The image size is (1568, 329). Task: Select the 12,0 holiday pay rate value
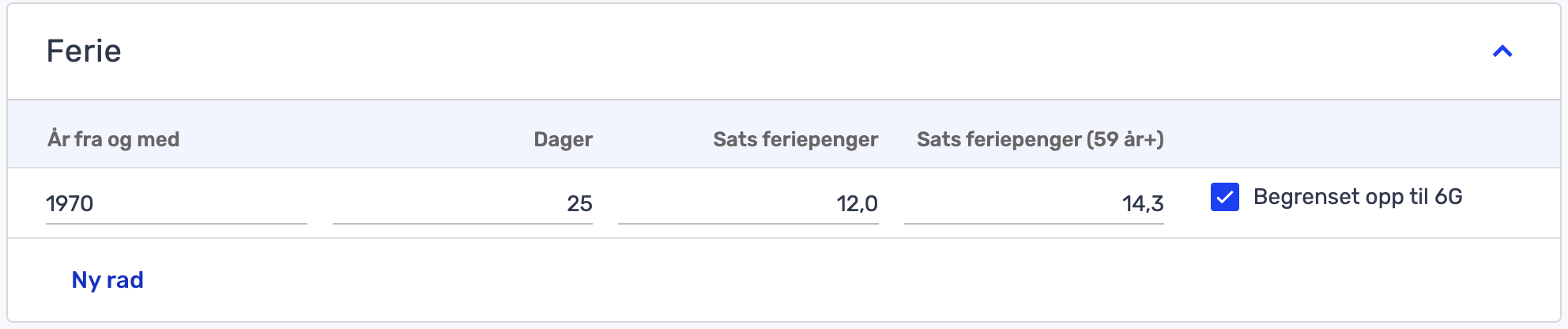[857, 203]
